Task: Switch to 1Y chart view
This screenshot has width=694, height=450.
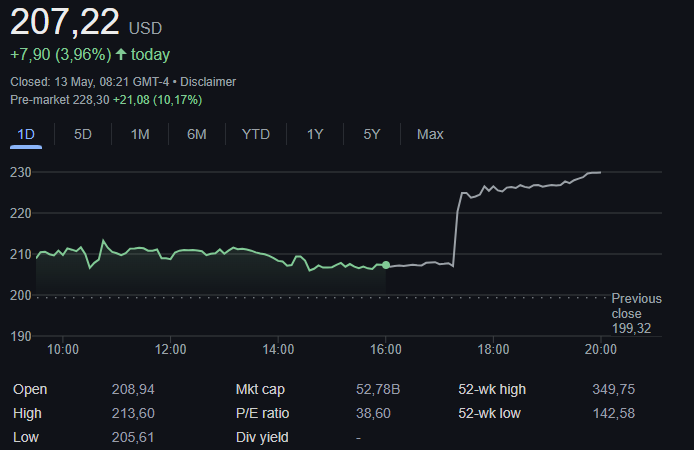Action: [x=315, y=134]
